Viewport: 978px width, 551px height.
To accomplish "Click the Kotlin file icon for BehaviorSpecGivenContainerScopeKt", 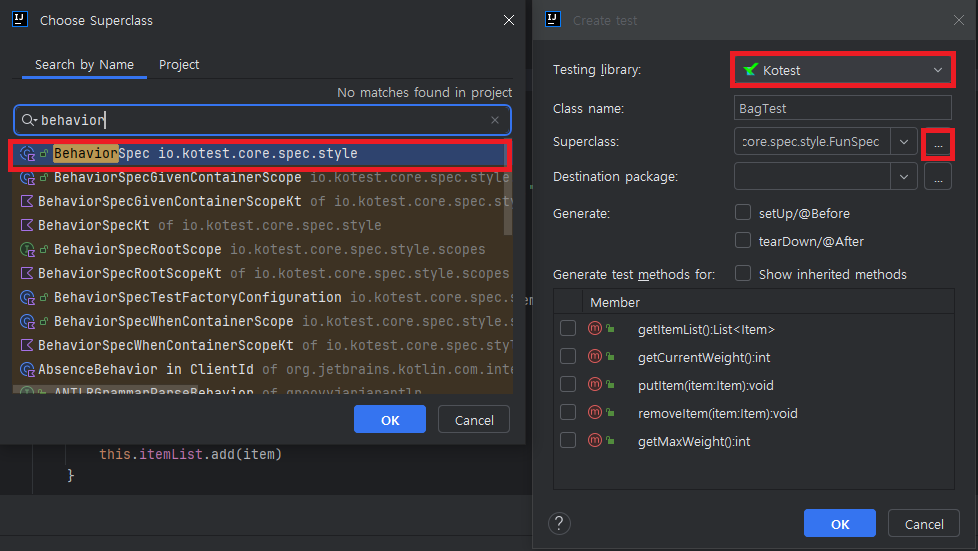I will [x=27, y=202].
